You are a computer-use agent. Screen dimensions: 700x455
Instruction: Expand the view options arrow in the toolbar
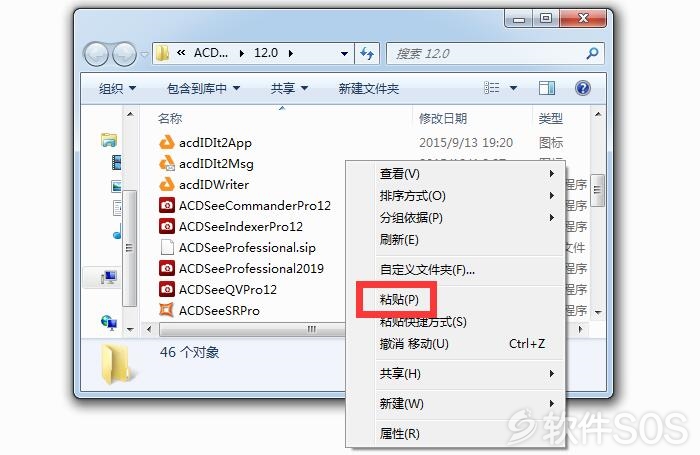(x=513, y=88)
